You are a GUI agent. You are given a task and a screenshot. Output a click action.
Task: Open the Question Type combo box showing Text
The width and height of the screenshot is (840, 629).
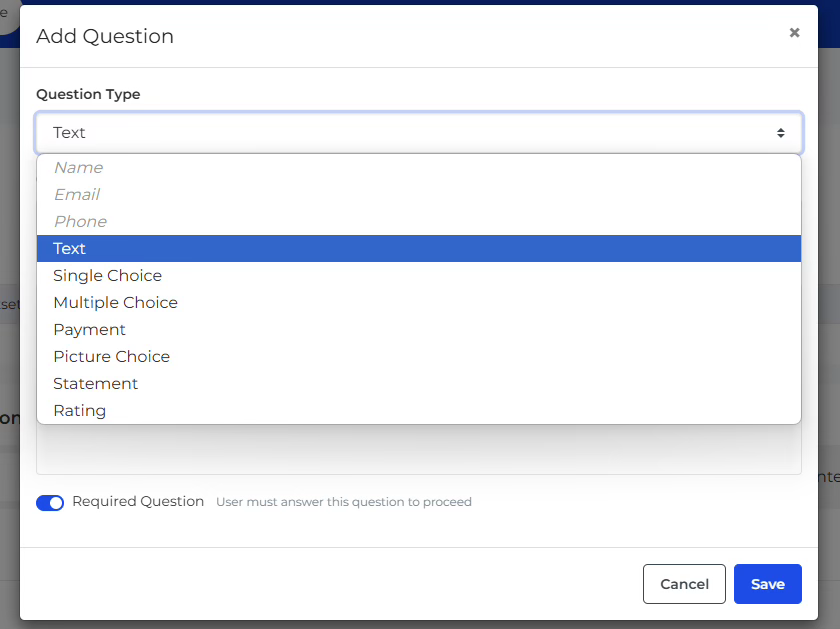pos(419,133)
